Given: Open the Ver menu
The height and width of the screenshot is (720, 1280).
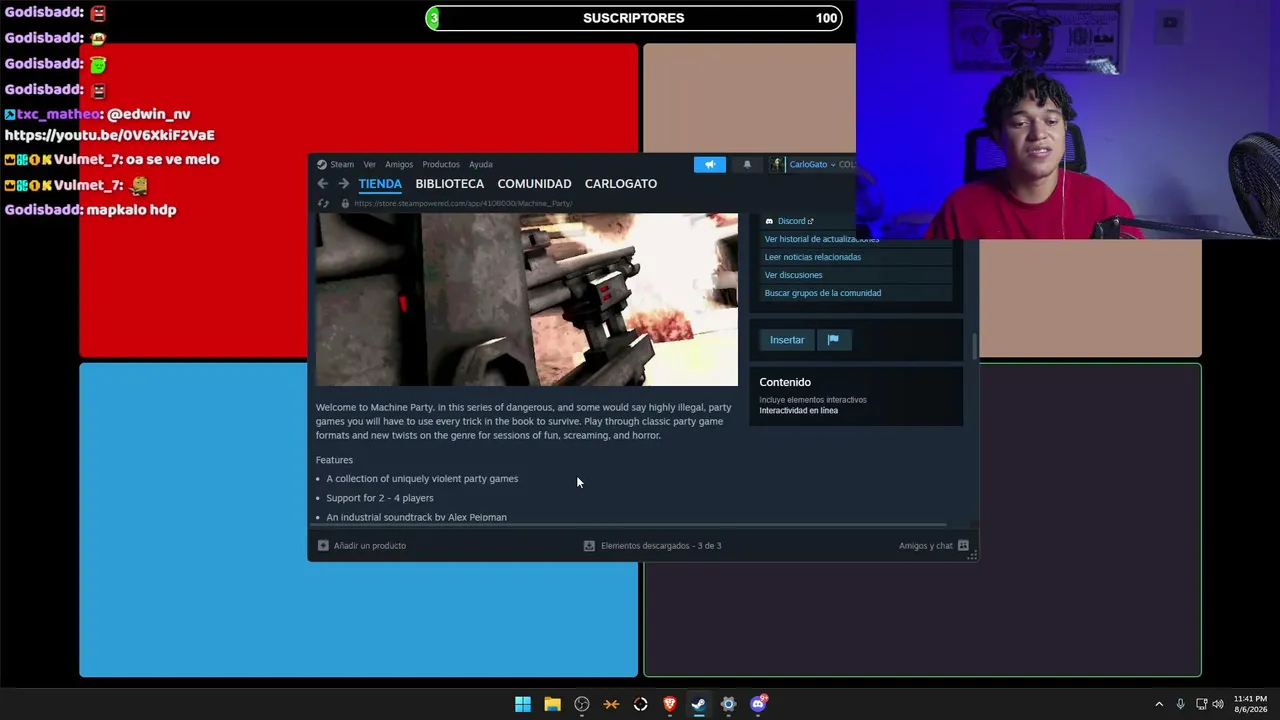Looking at the screenshot, I should (369, 165).
